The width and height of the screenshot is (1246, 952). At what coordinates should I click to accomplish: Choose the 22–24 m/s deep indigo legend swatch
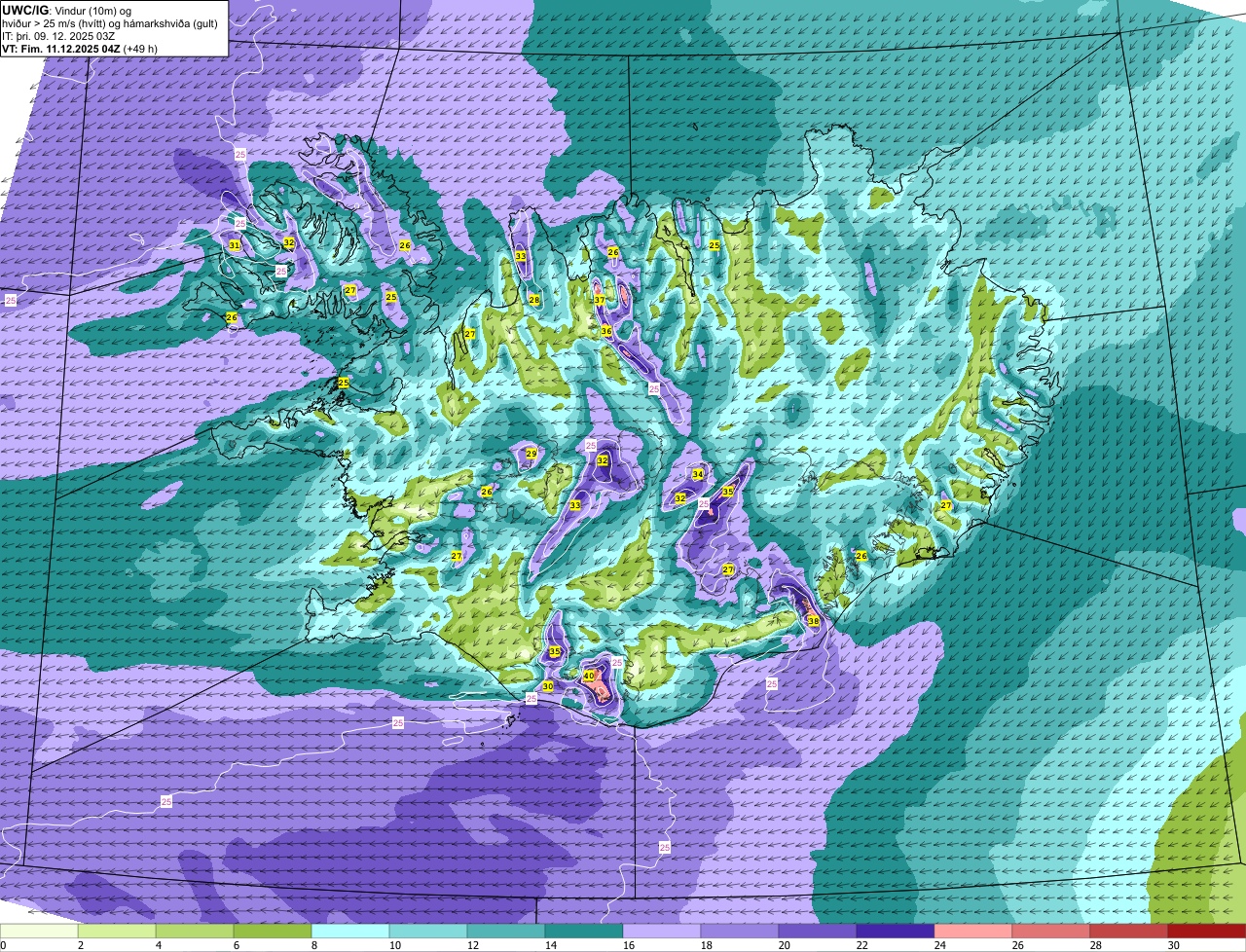point(896,931)
